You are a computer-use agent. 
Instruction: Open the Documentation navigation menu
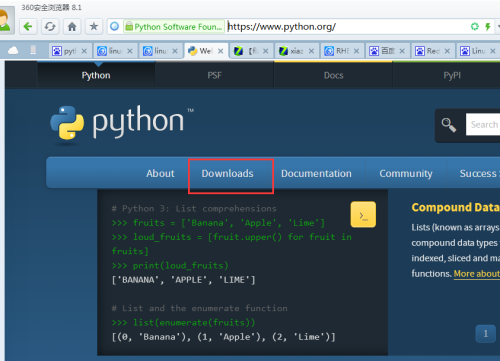click(316, 173)
